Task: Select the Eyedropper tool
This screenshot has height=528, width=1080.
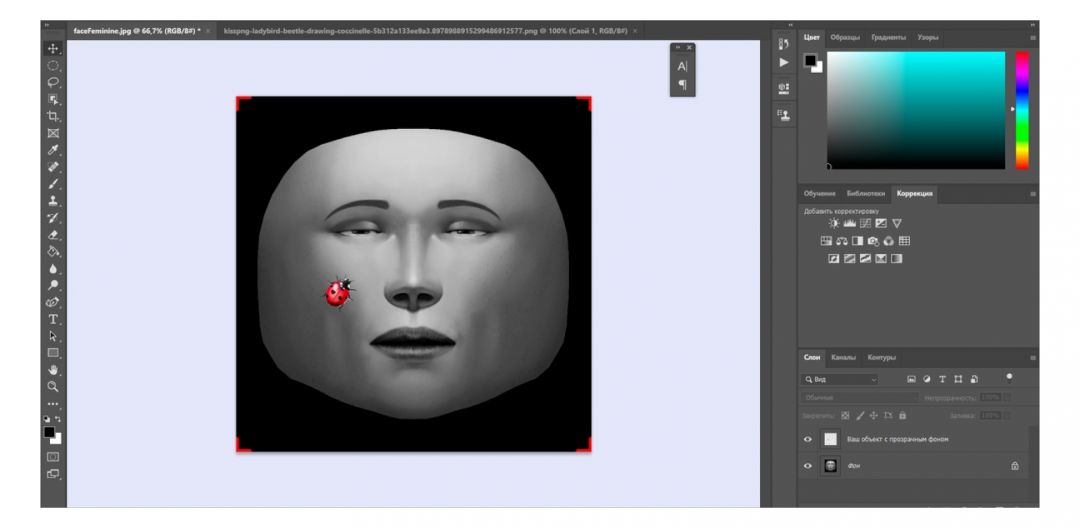Action: 53,150
